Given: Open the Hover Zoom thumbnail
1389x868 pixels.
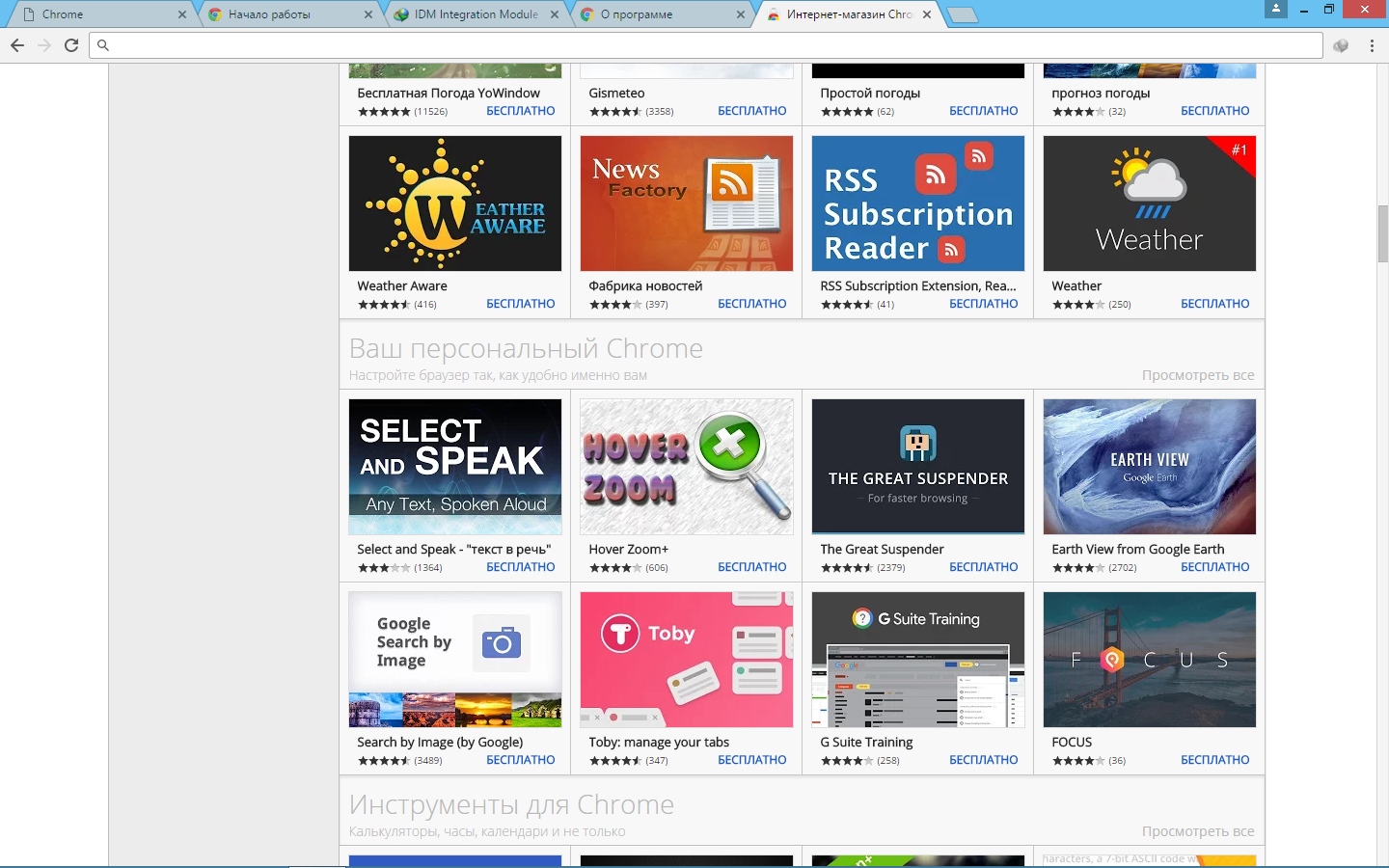Looking at the screenshot, I should click(x=687, y=467).
